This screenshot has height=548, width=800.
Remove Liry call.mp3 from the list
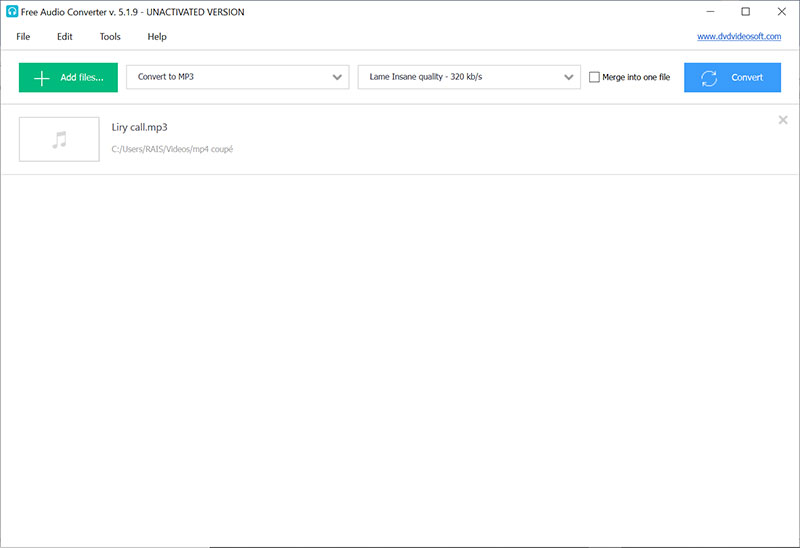point(783,120)
